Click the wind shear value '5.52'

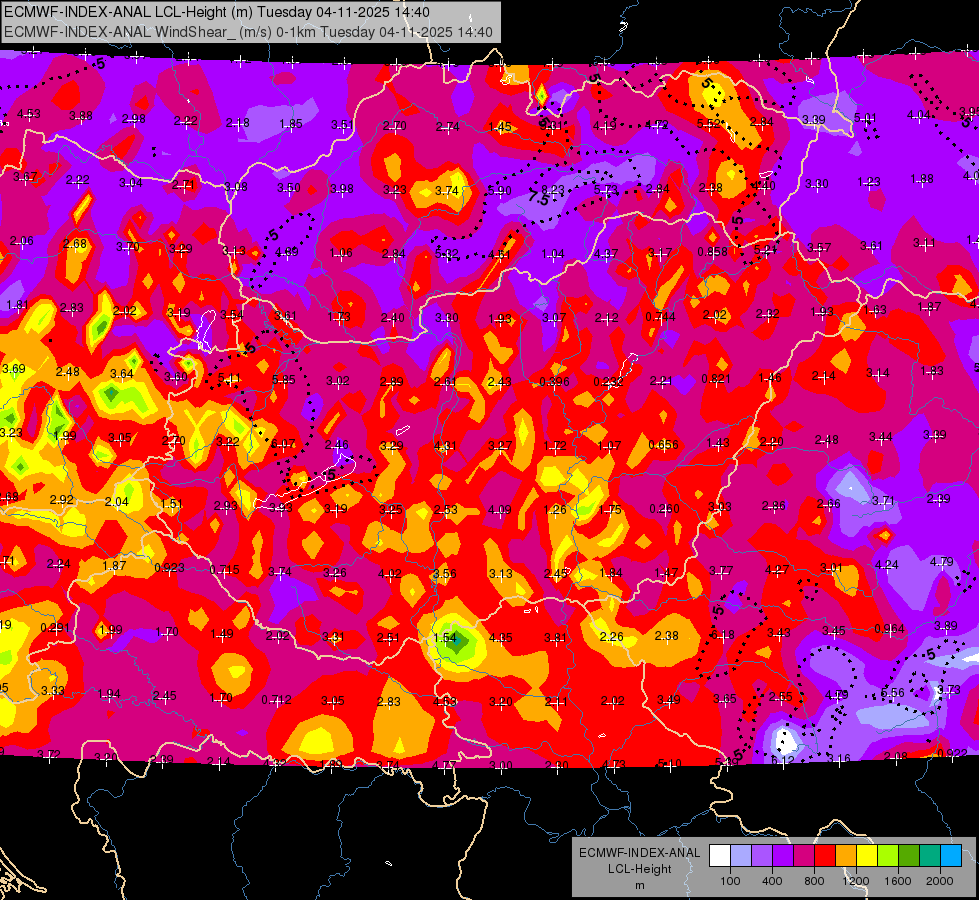[709, 124]
